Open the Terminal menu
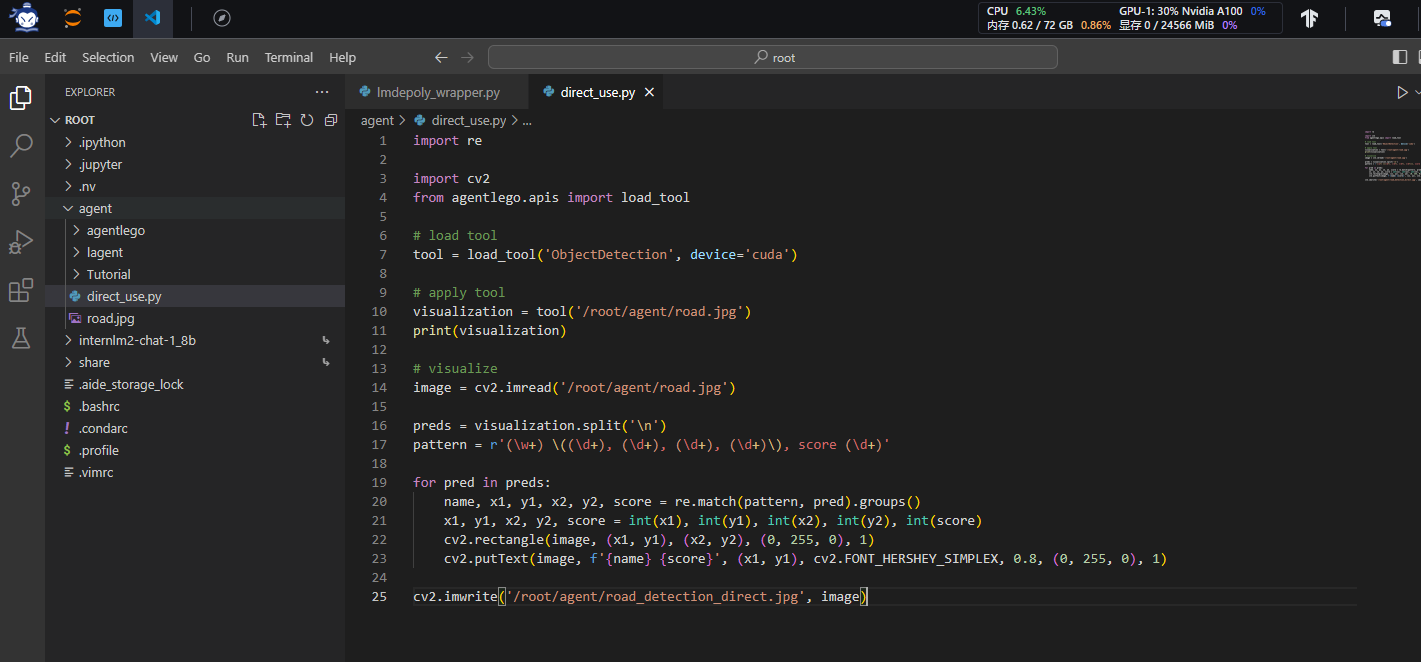This screenshot has height=662, width=1421. [289, 57]
